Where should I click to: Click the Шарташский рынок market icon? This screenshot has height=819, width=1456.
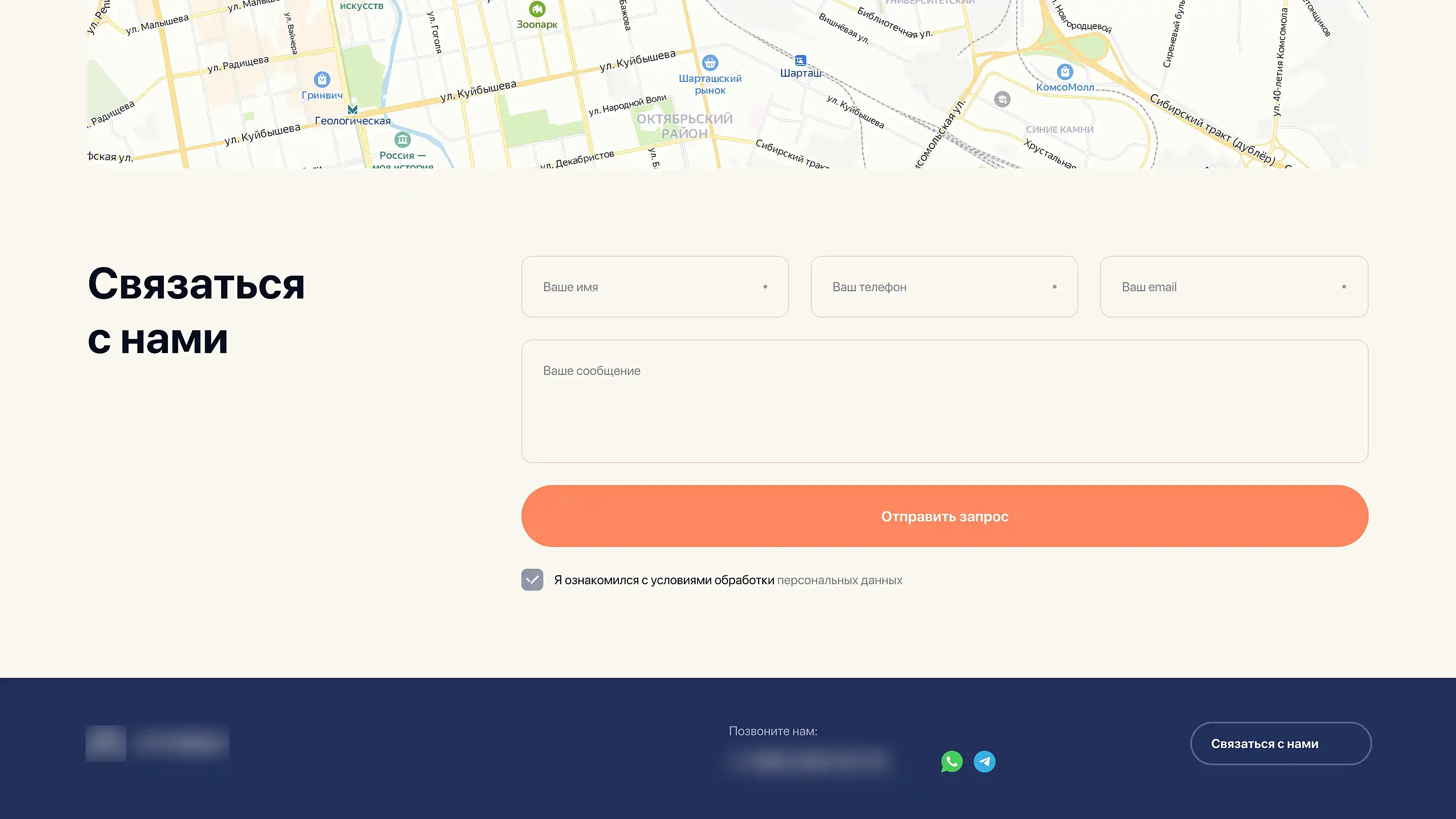point(710,62)
